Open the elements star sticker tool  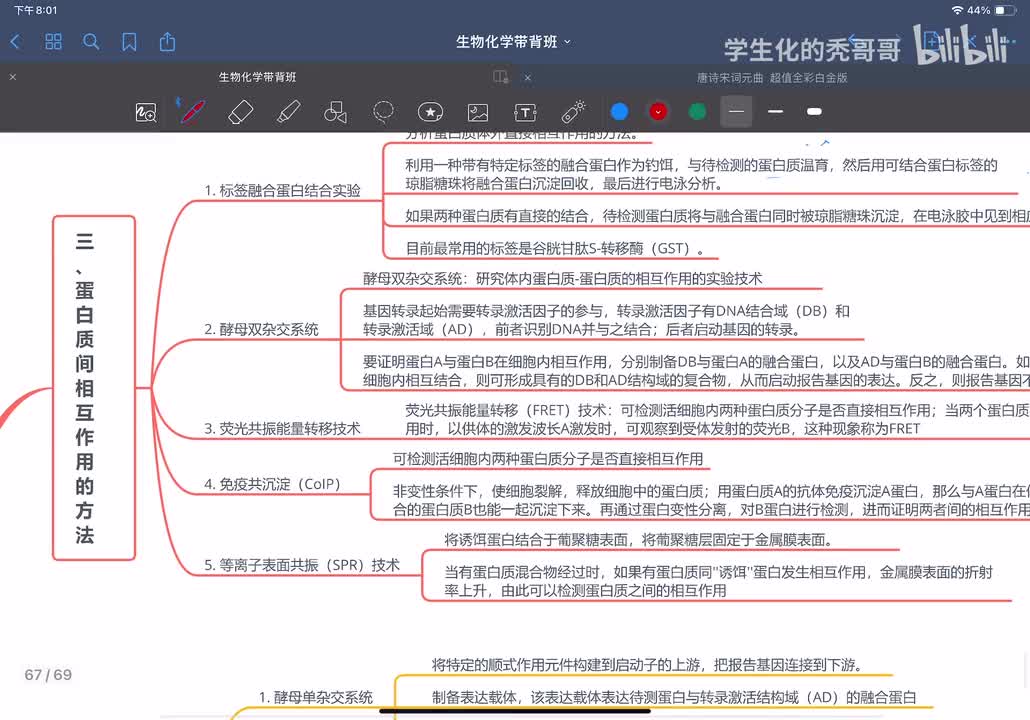click(x=430, y=112)
